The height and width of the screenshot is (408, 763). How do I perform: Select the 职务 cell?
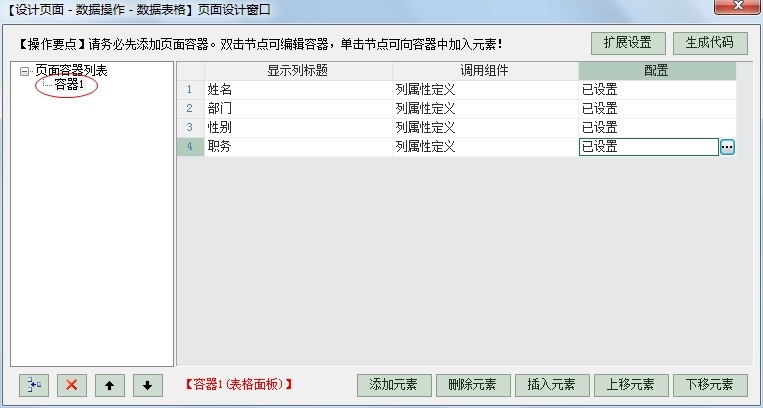298,147
